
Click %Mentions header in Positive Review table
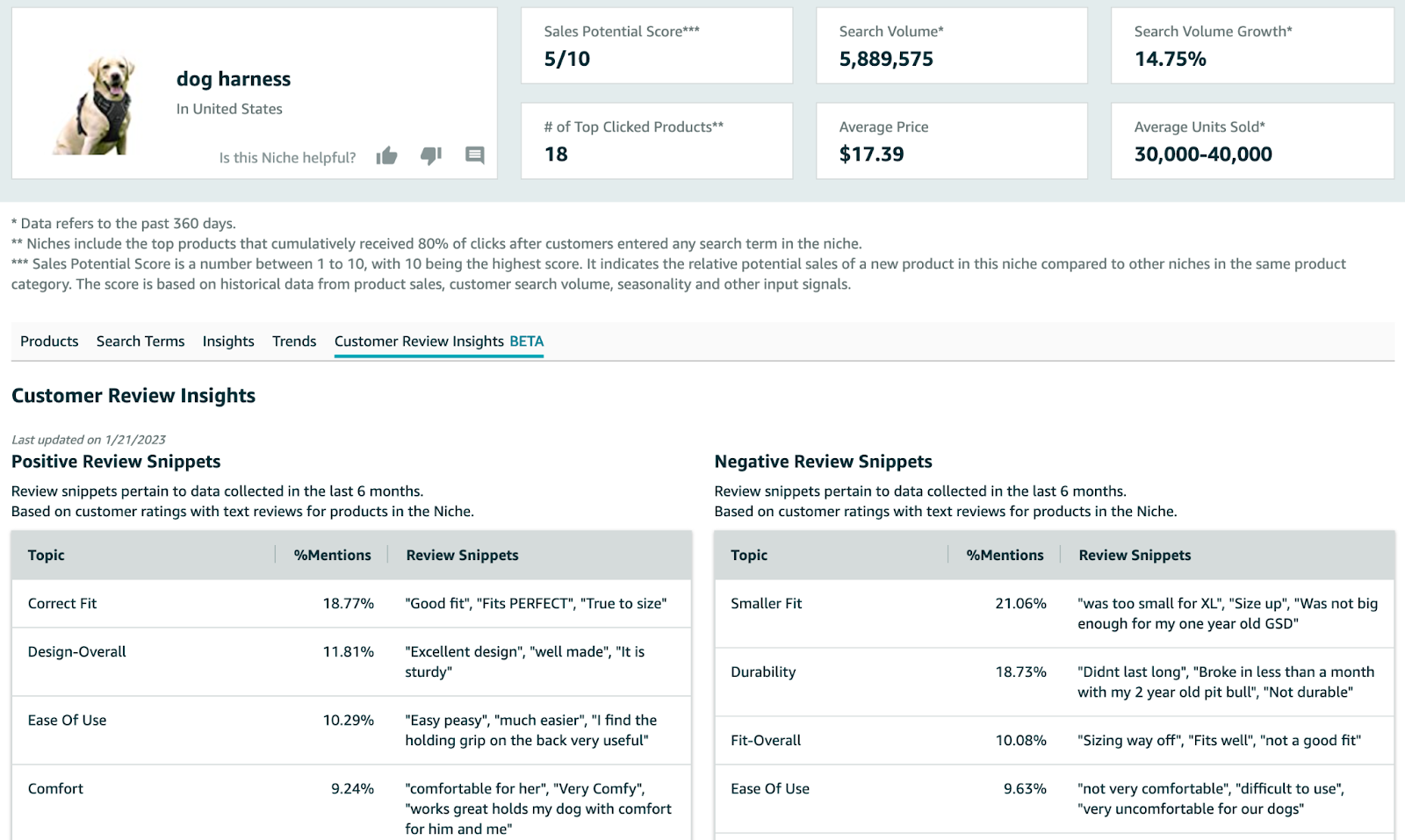point(332,556)
